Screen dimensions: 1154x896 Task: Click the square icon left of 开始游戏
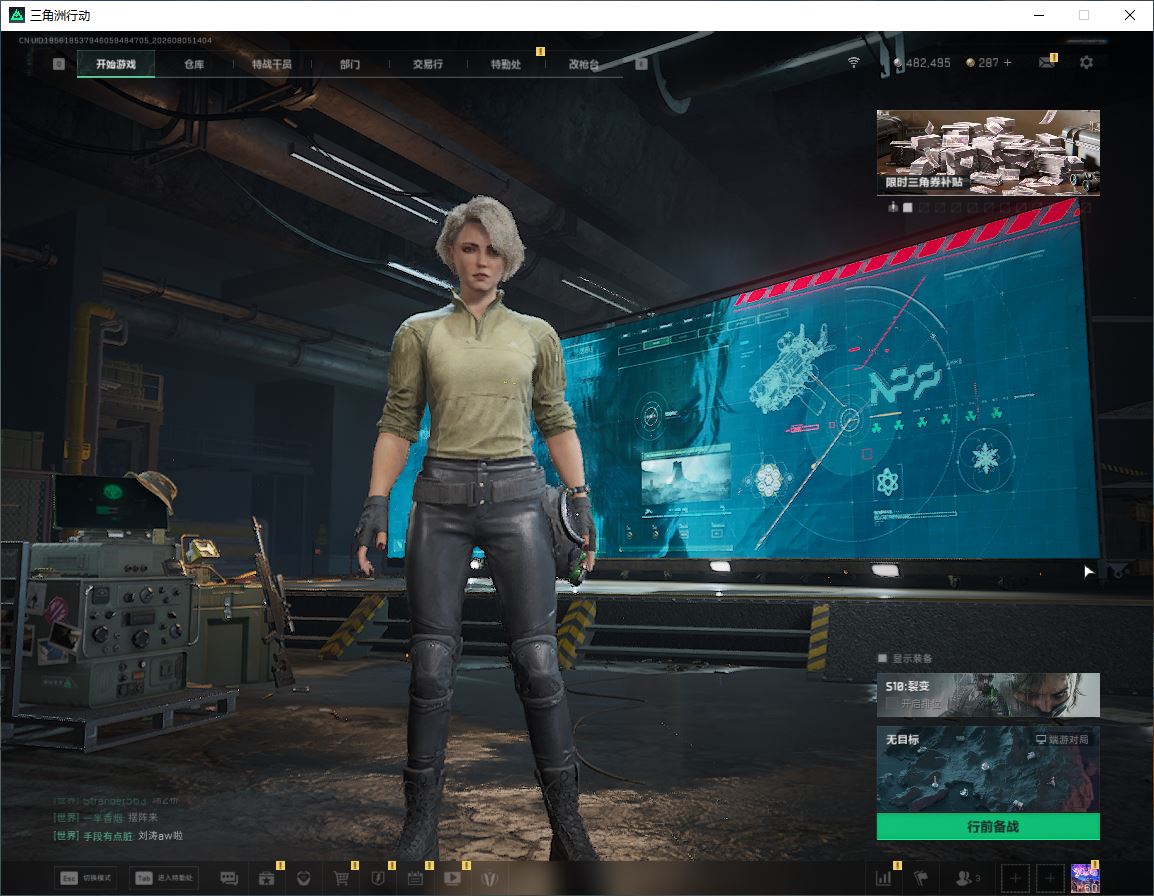pyautogui.click(x=59, y=64)
